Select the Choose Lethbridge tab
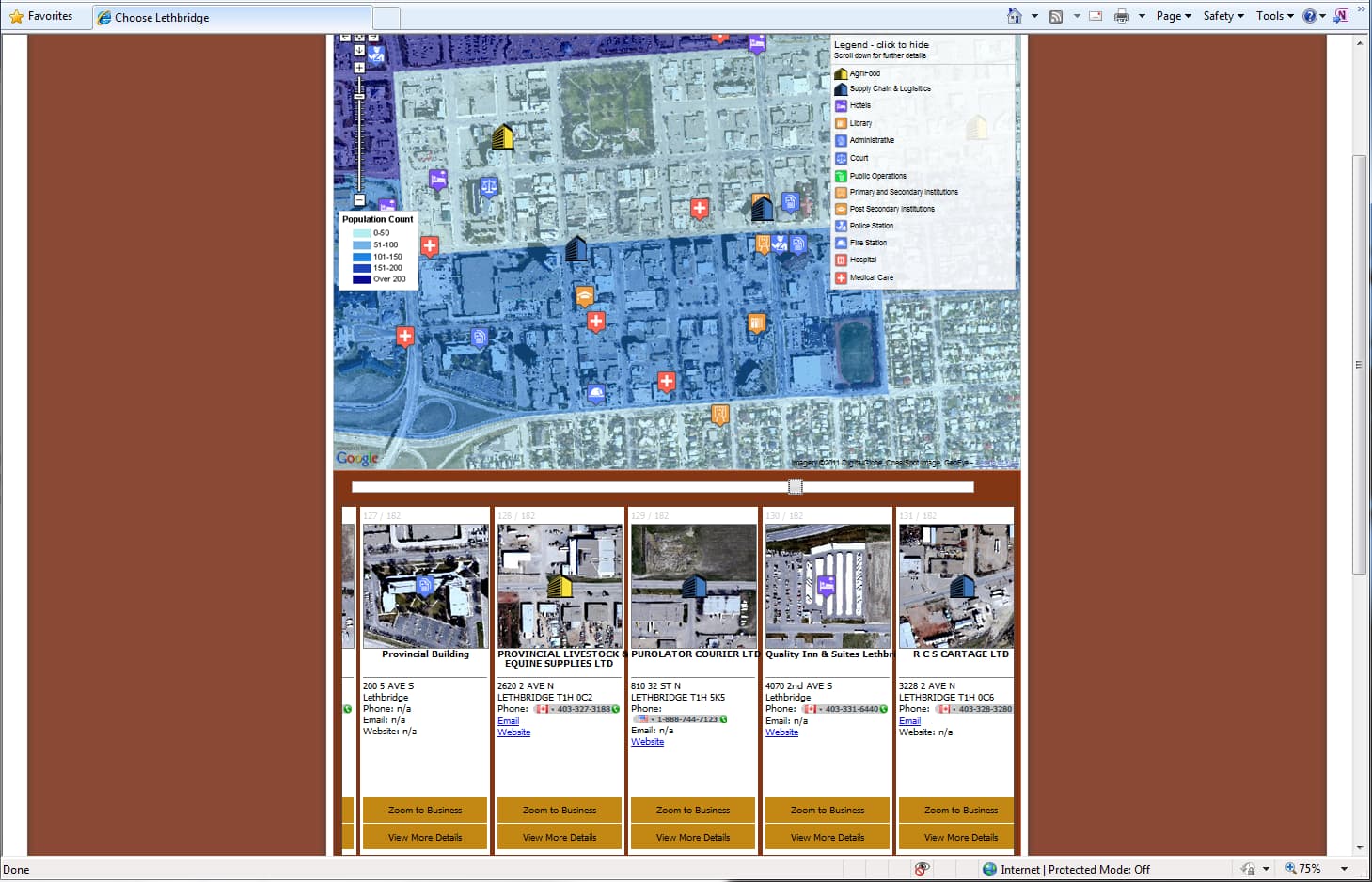1372x882 pixels. (232, 17)
